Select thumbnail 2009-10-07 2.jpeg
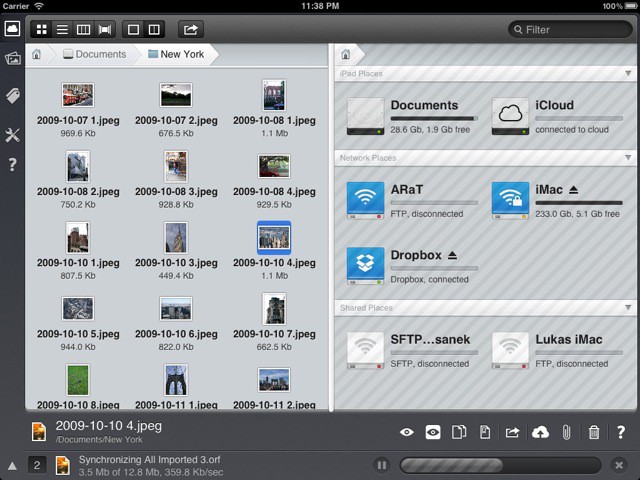This screenshot has width=640, height=480. [x=176, y=95]
